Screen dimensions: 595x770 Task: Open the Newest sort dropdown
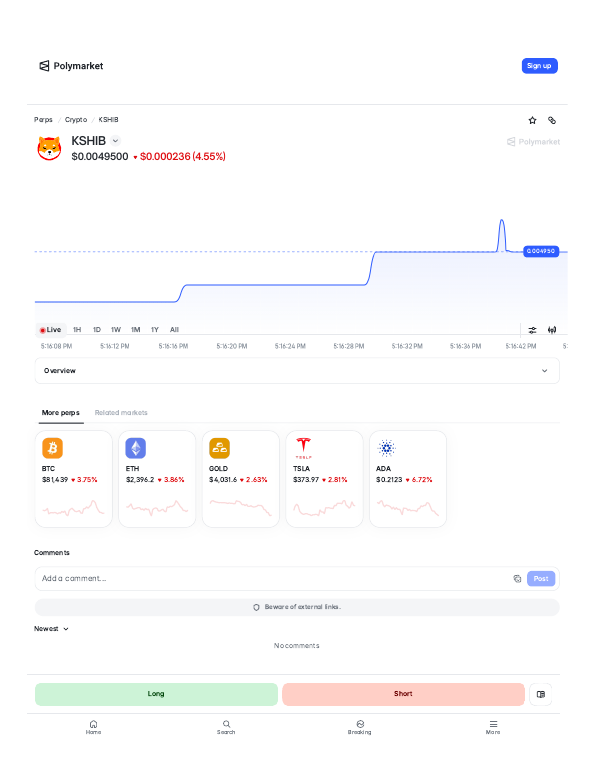[x=51, y=629]
